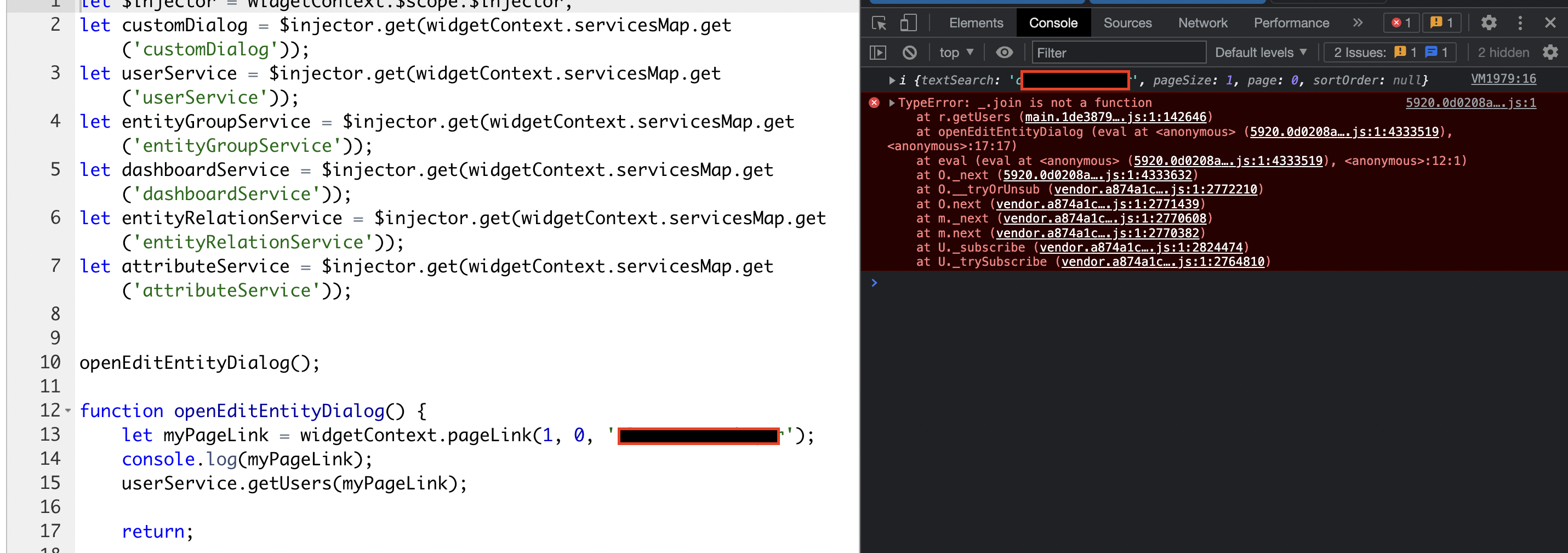The width and height of the screenshot is (1568, 553).
Task: Open DevTools settings via the gear icon
Action: pyautogui.click(x=1489, y=22)
